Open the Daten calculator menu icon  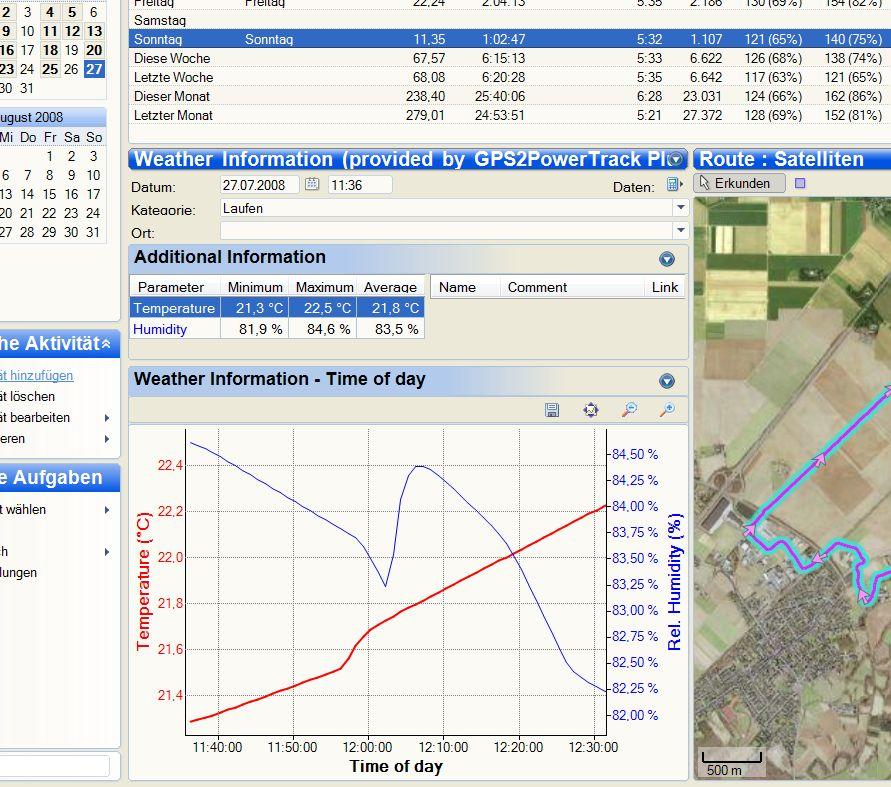point(674,184)
